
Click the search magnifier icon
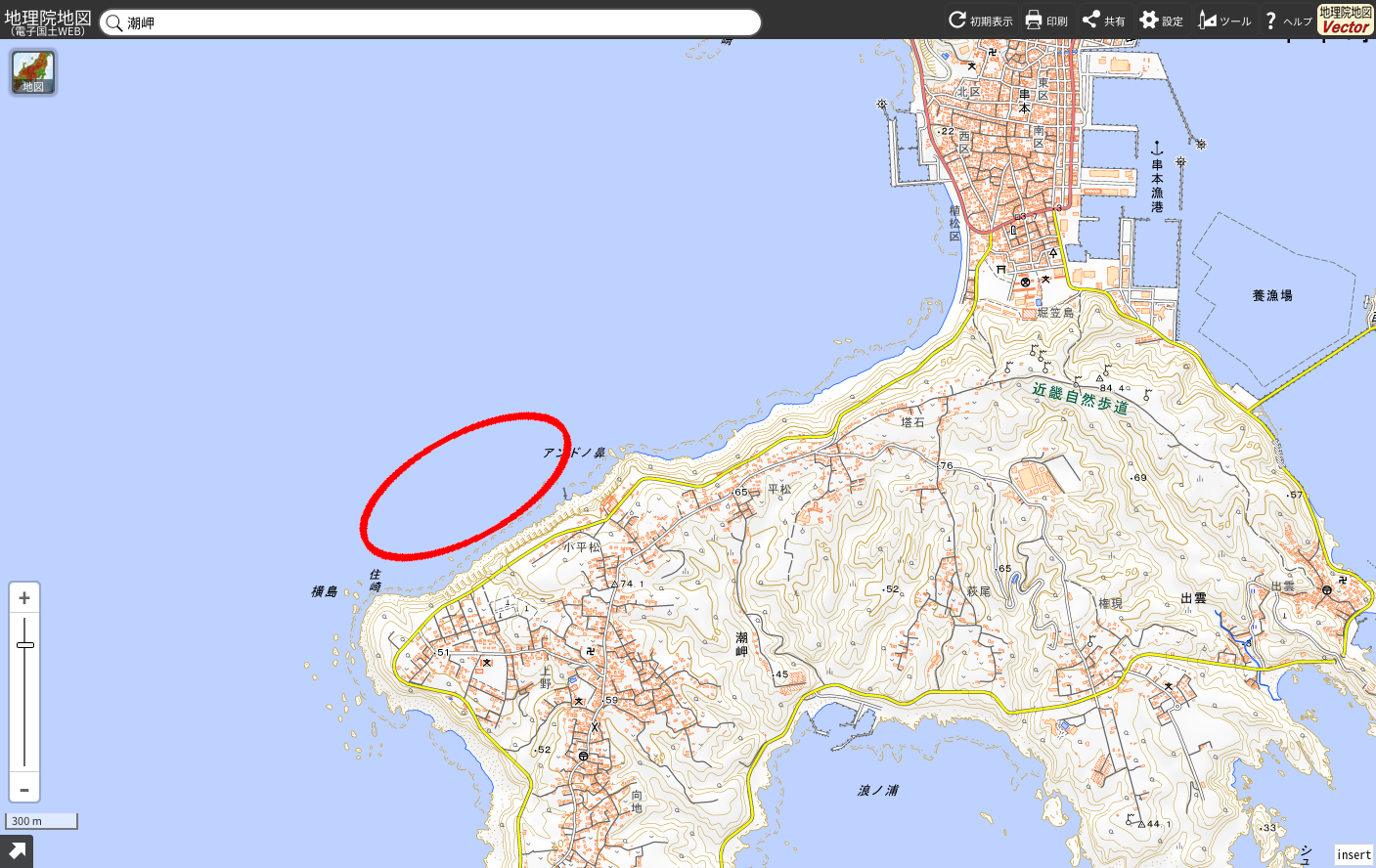pos(114,22)
